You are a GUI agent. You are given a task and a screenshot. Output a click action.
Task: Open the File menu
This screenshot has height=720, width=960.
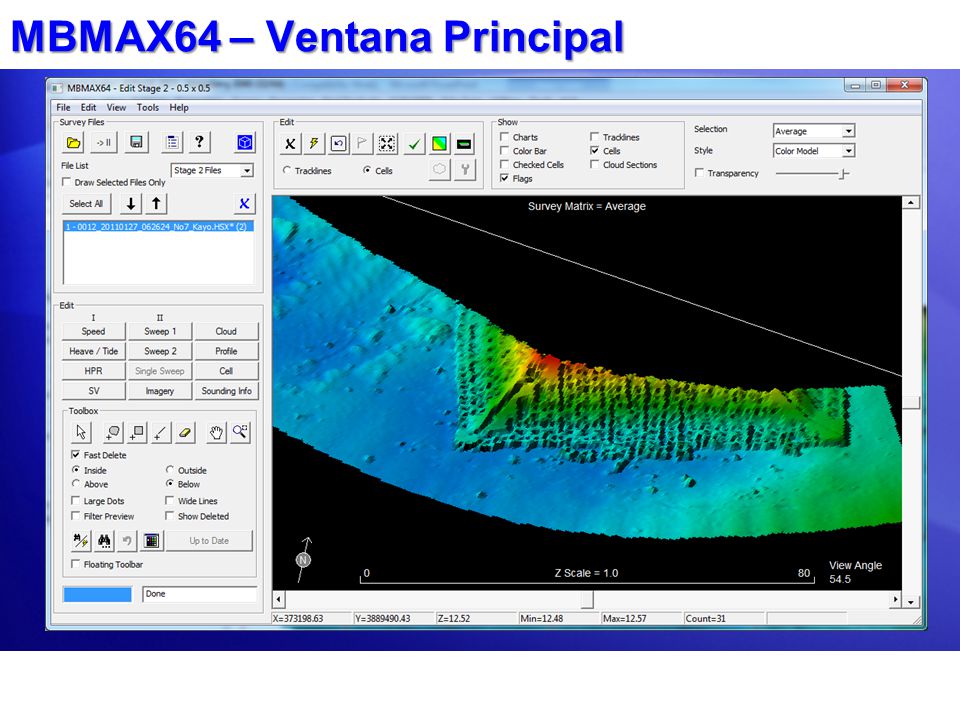64,107
